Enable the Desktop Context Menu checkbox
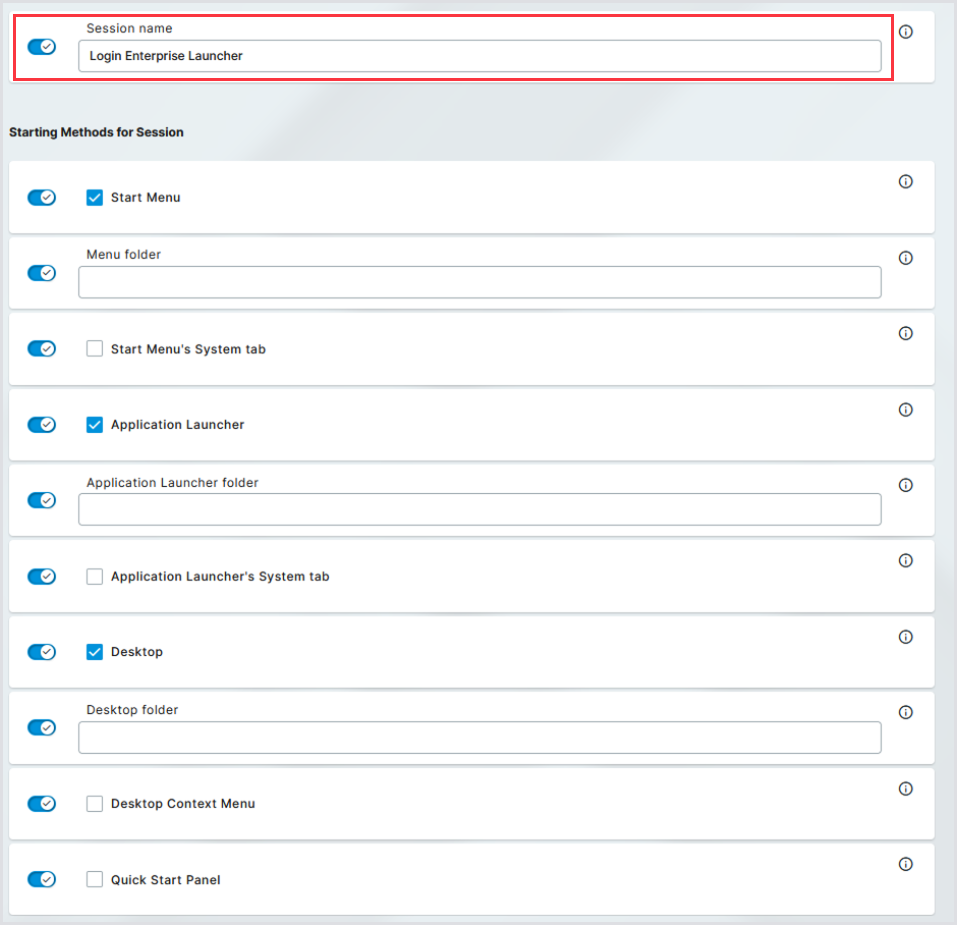957x925 pixels. (95, 804)
